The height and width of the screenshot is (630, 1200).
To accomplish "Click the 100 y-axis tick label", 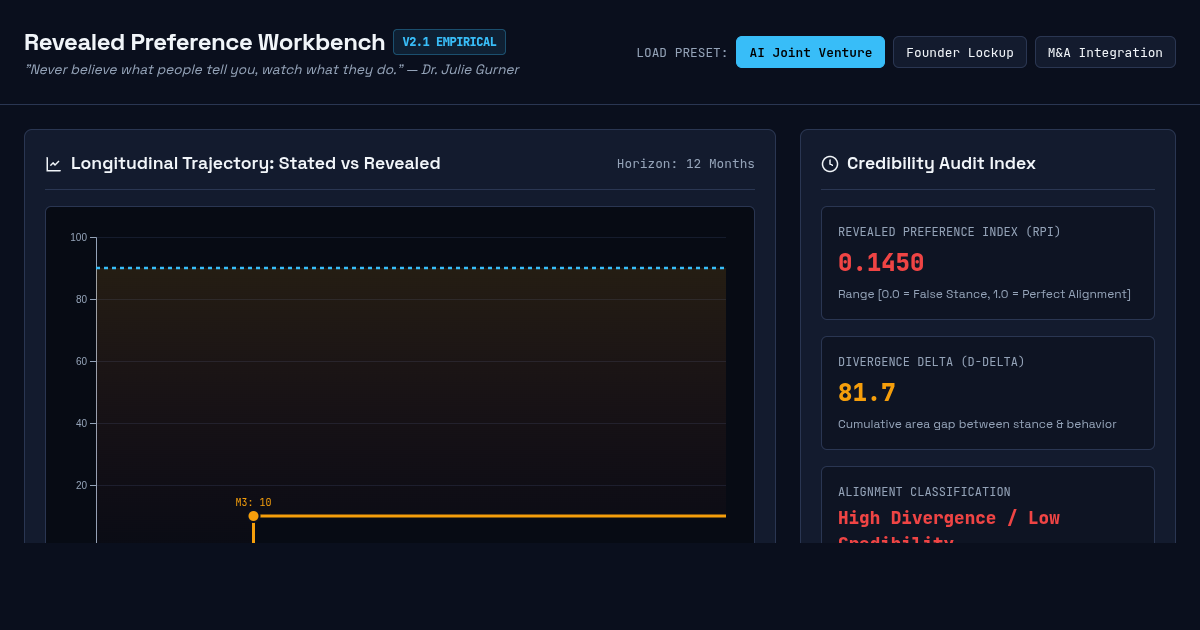I will point(78,237).
